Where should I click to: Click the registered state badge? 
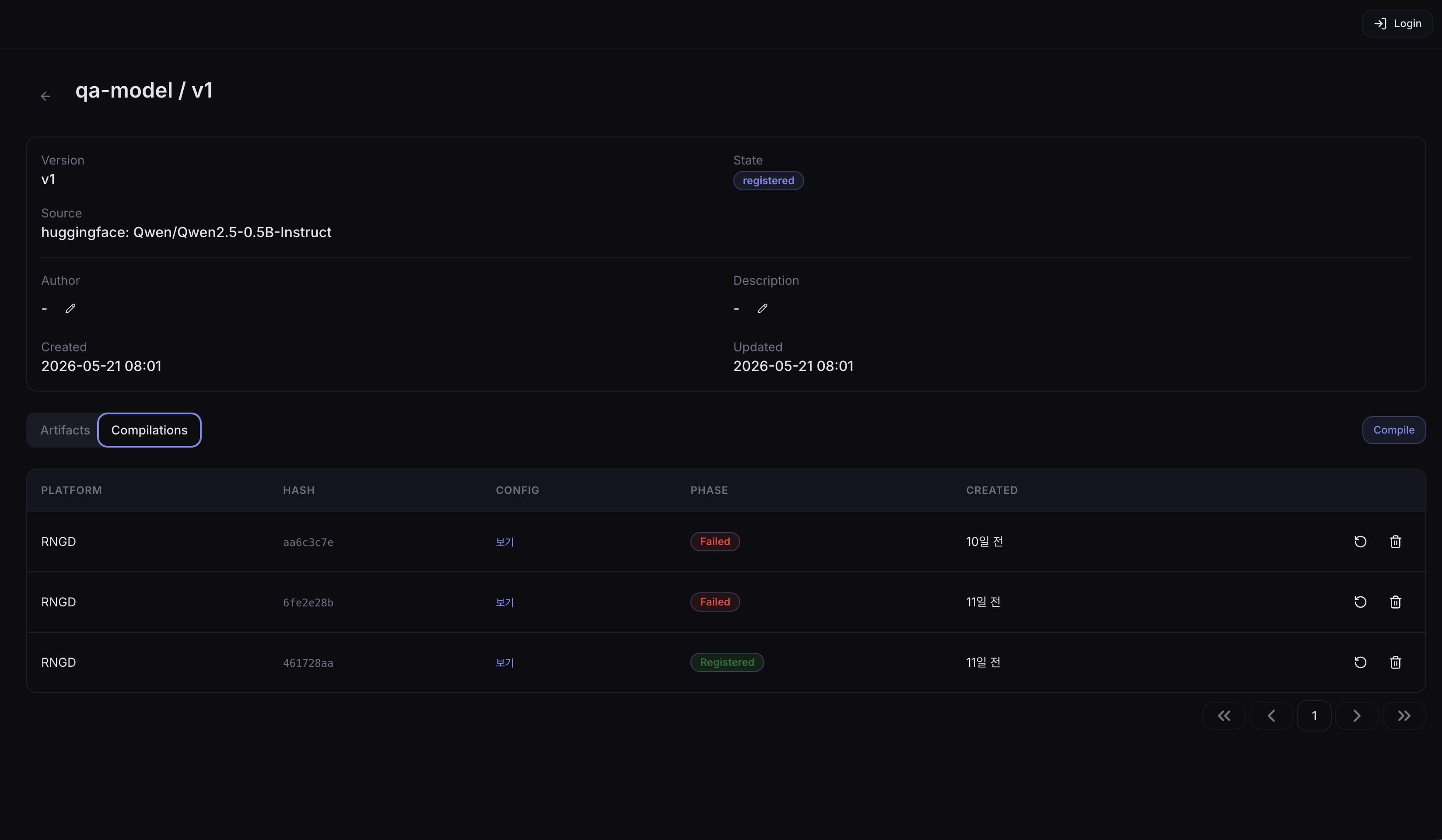click(768, 181)
